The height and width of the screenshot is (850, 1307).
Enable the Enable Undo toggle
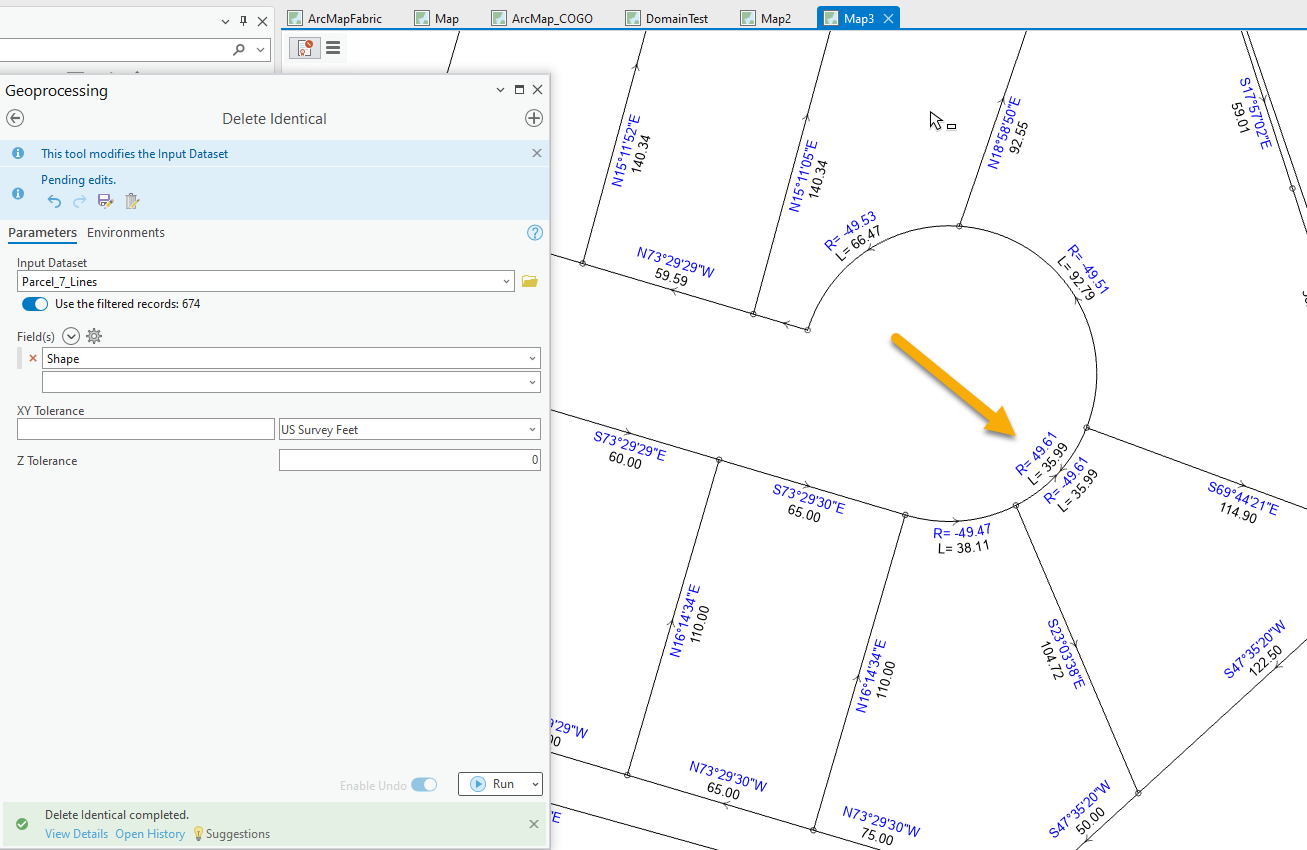tap(423, 785)
